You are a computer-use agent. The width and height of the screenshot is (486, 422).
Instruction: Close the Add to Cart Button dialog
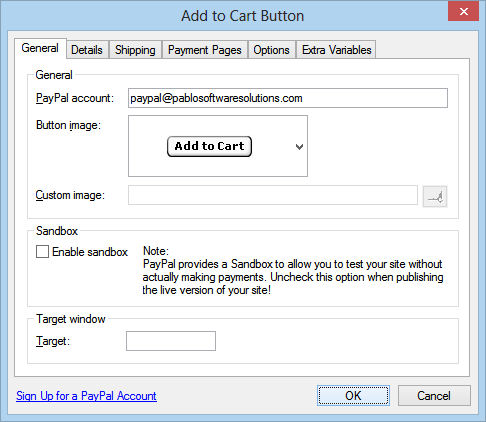coord(463,11)
